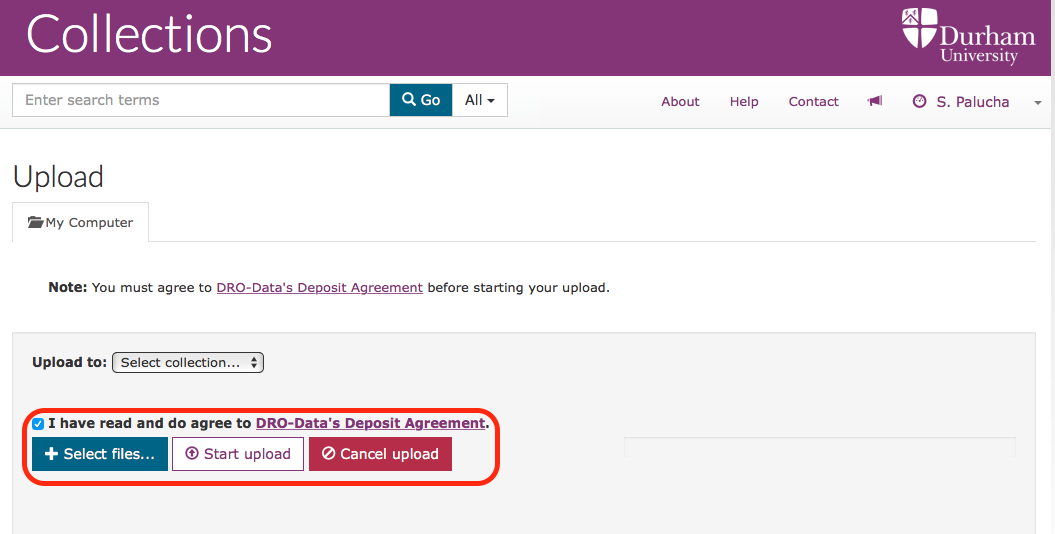Click the plus icon on Select files
Viewport: 1055px width, 534px height.
pyautogui.click(x=51, y=454)
